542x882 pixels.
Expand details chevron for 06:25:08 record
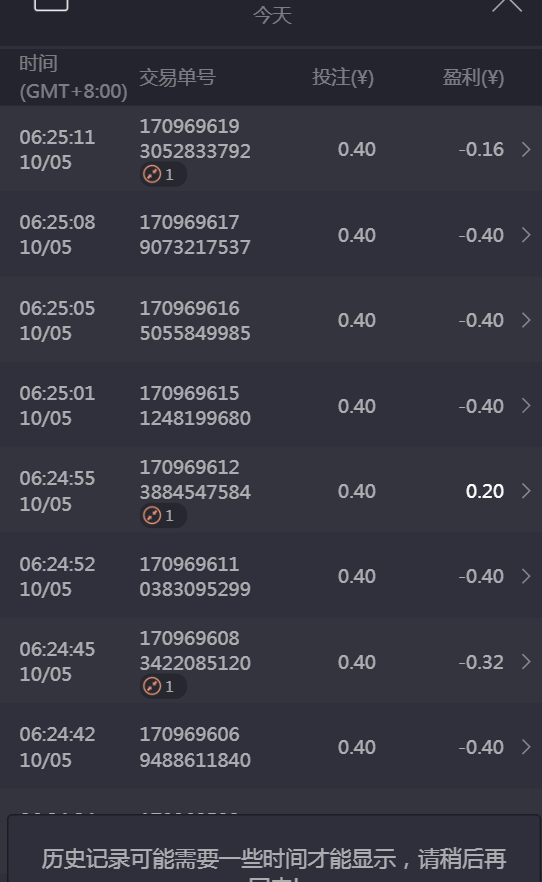(526, 235)
